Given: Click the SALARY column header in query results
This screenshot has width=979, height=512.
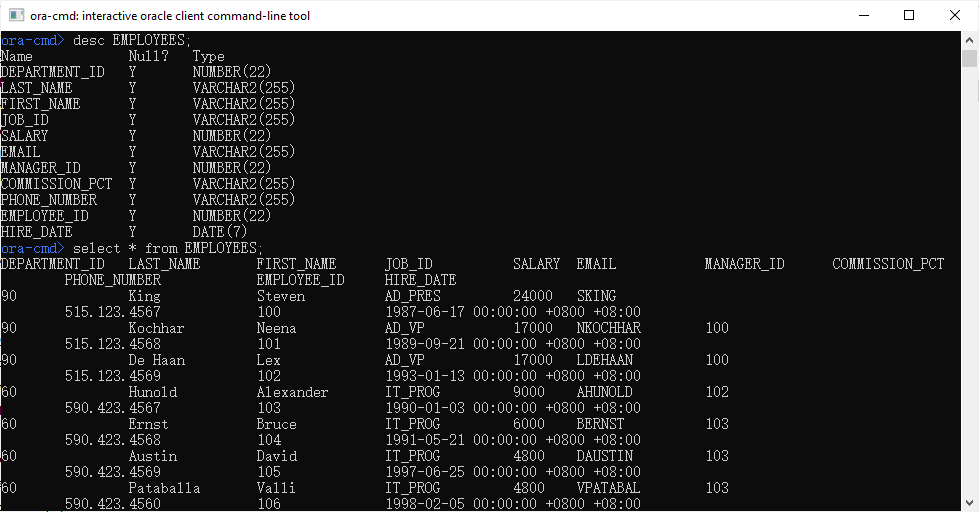Looking at the screenshot, I should [x=536, y=264].
